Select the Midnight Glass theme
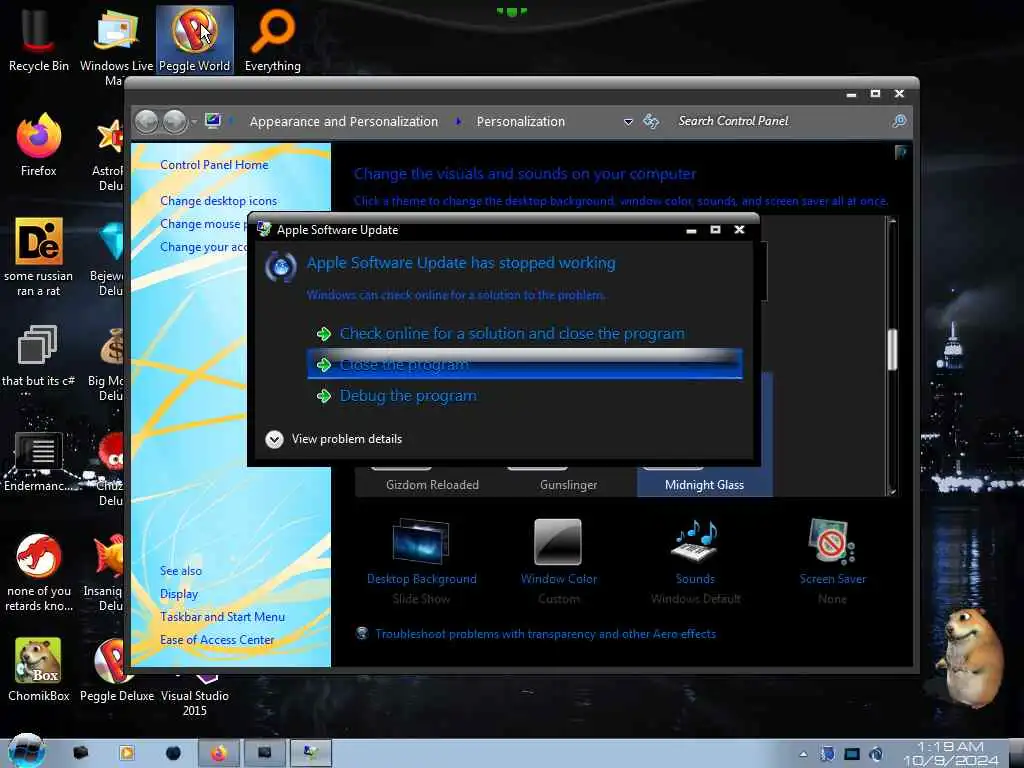The width and height of the screenshot is (1024, 768). click(x=704, y=485)
